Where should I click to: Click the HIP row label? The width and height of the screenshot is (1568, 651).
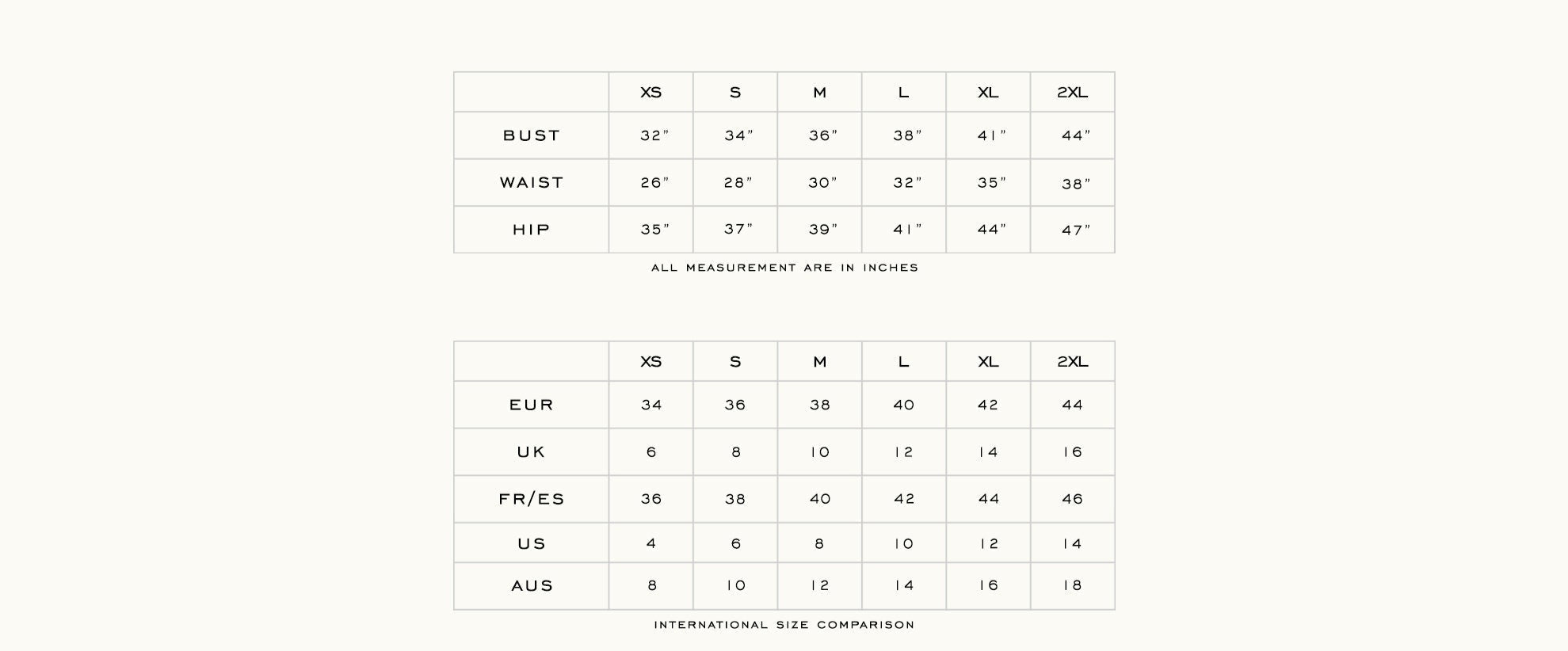(x=531, y=230)
